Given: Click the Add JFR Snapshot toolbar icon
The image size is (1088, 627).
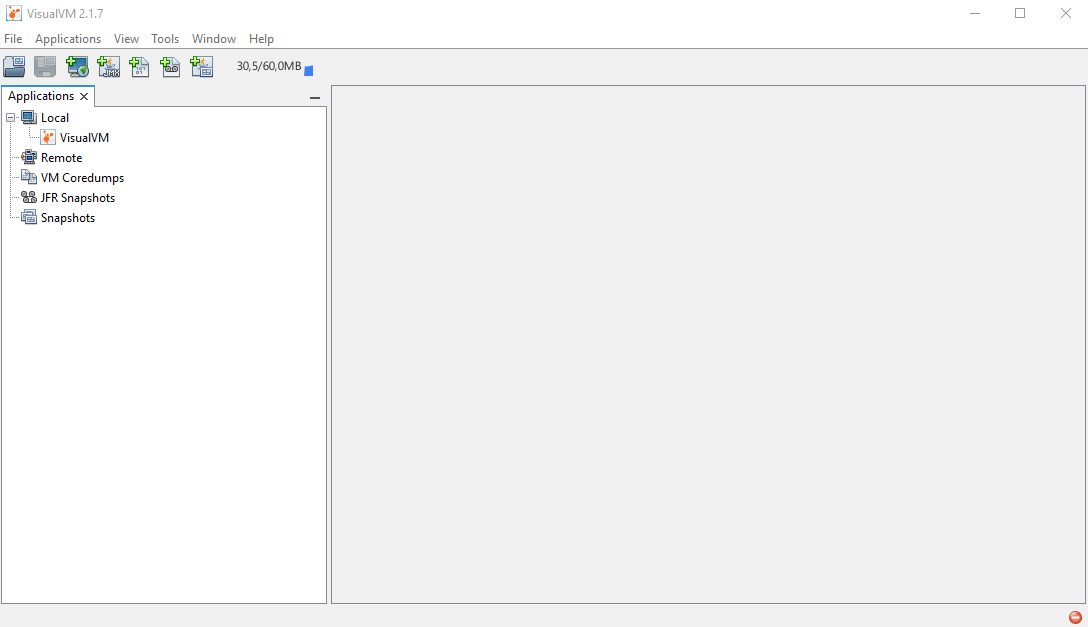Looking at the screenshot, I should point(171,67).
